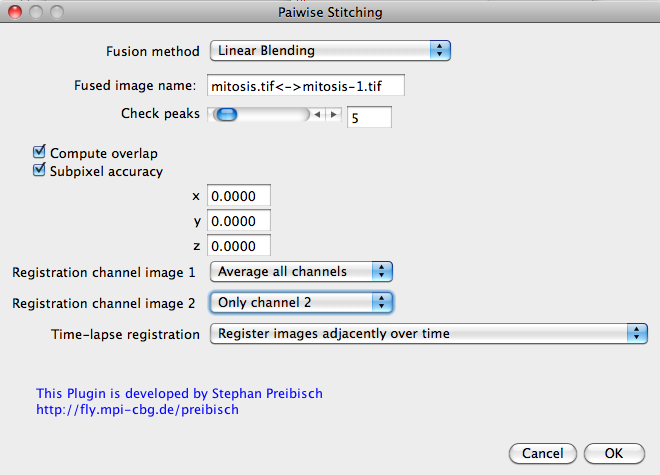Close the Pairwise Stitching dialog
The image size is (660, 475).
tap(15, 12)
